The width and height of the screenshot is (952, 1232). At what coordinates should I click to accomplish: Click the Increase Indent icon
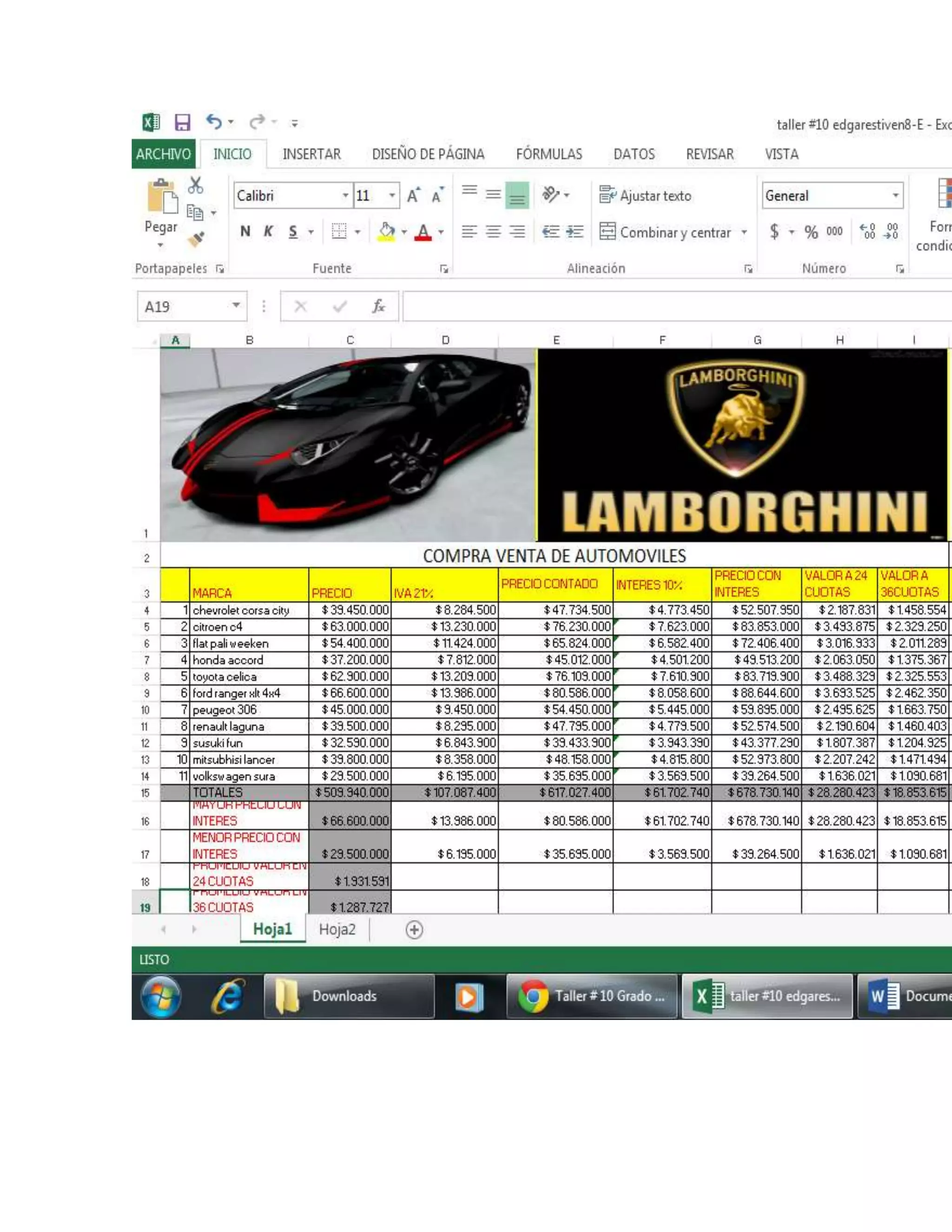pyautogui.click(x=575, y=232)
